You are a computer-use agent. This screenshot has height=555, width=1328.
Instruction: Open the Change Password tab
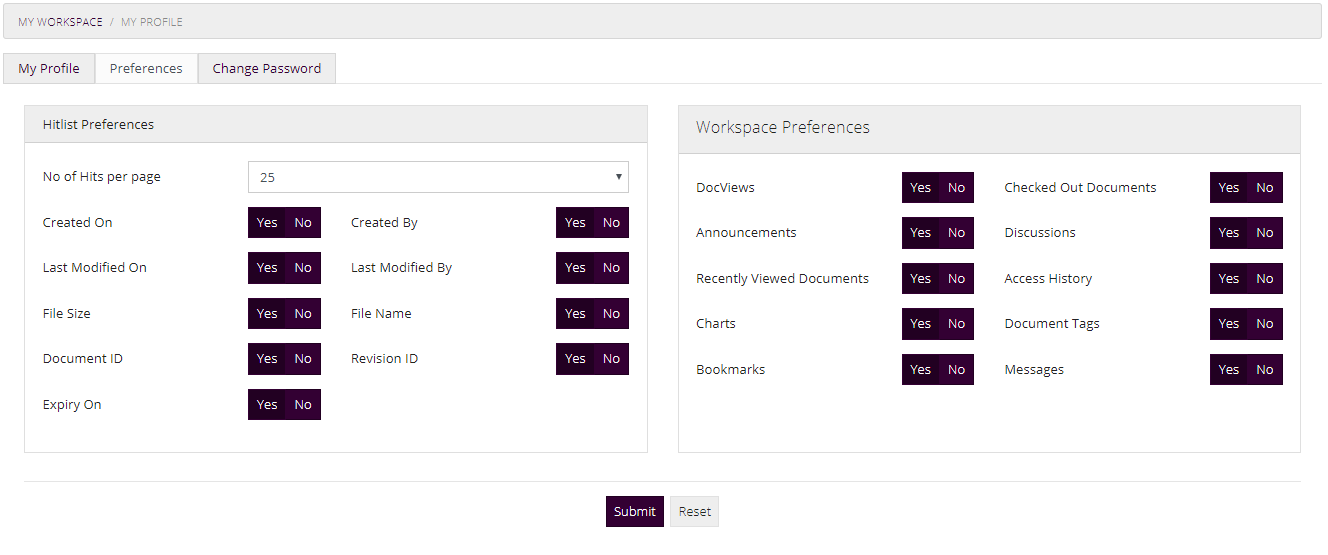(266, 68)
